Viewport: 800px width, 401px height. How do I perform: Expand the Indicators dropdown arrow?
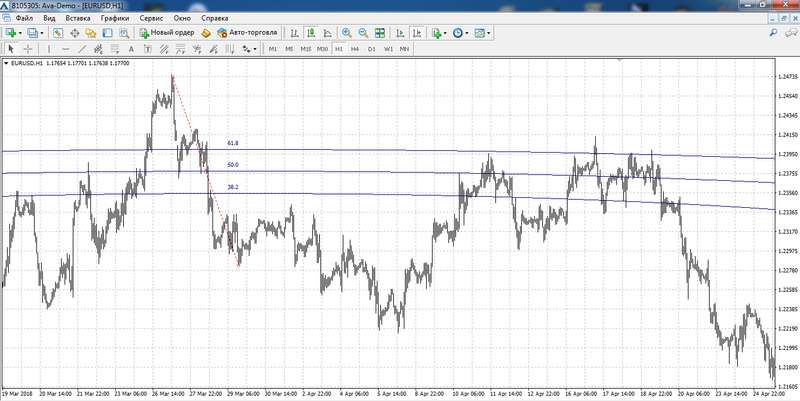[x=445, y=33]
